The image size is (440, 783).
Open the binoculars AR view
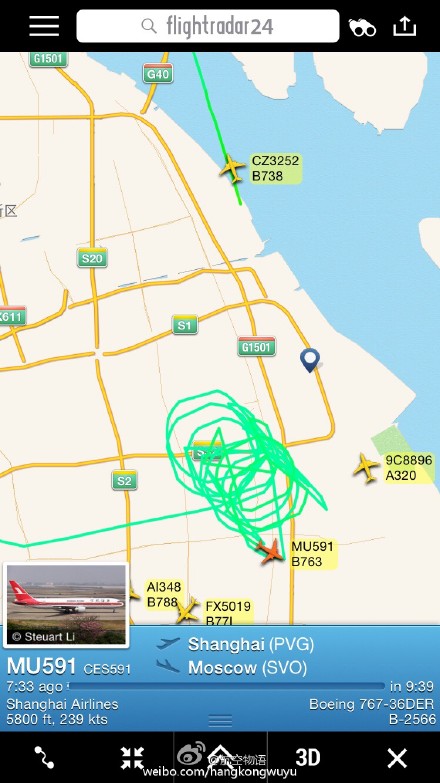tap(362, 27)
